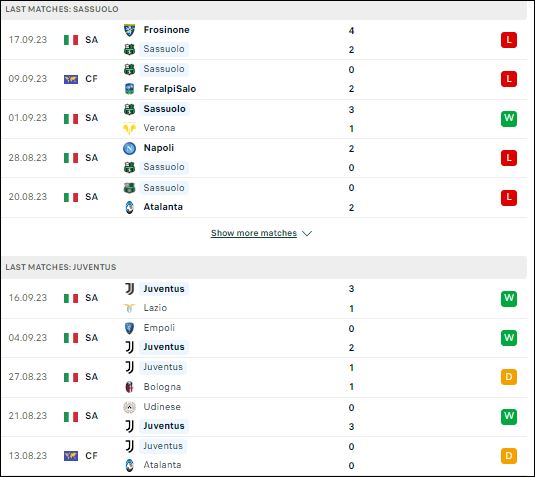
Task: Click the green W badge for Verona match
Action: point(509,118)
